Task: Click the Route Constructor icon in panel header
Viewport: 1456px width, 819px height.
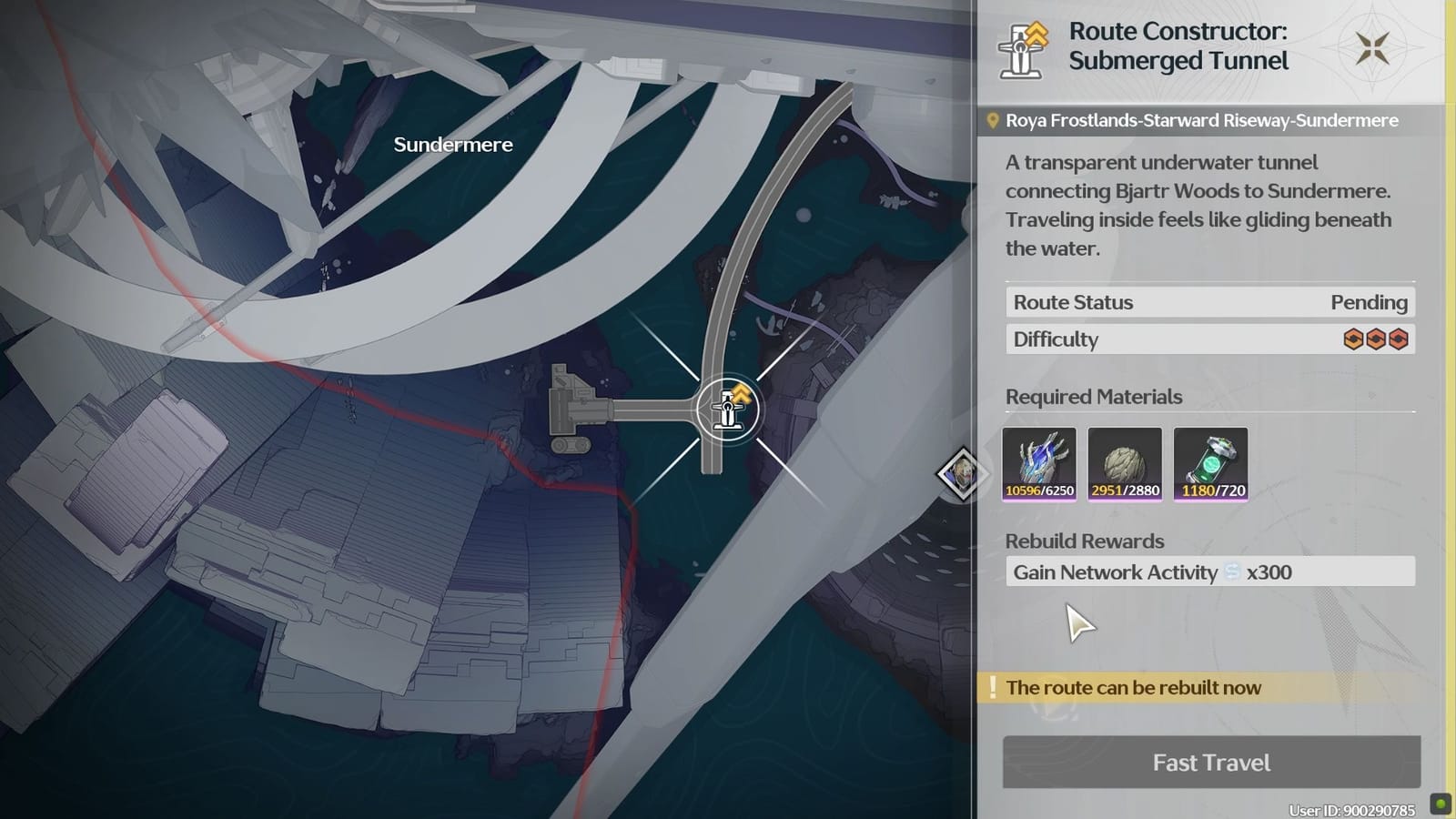Action: (1024, 49)
